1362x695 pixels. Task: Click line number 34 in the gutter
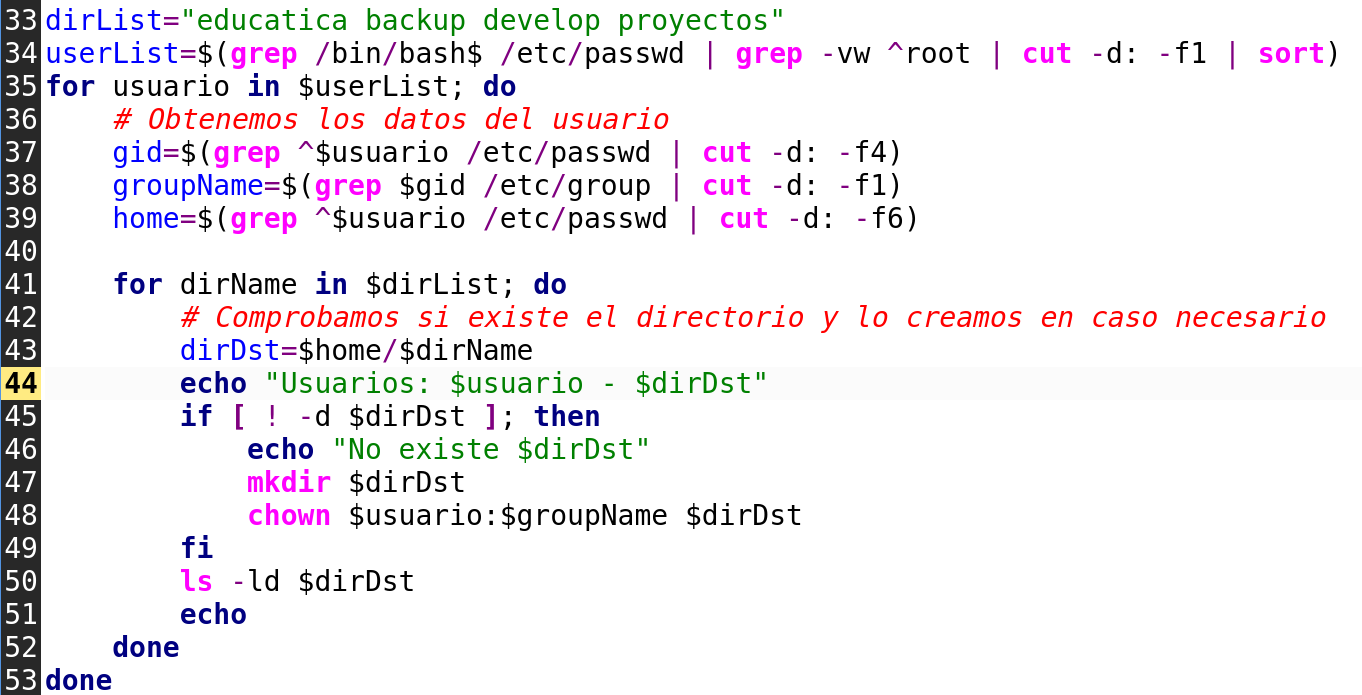point(20,53)
